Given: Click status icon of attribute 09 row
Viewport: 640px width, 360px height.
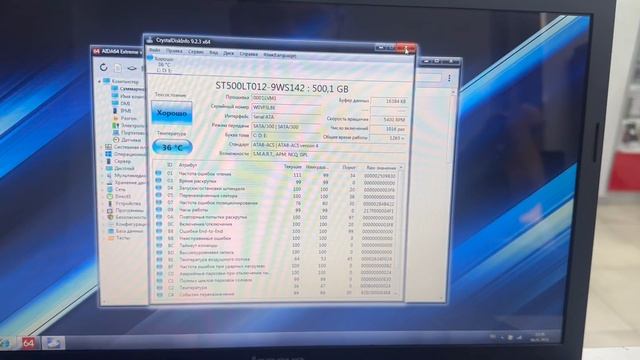Looking at the screenshot, I should click(159, 209).
